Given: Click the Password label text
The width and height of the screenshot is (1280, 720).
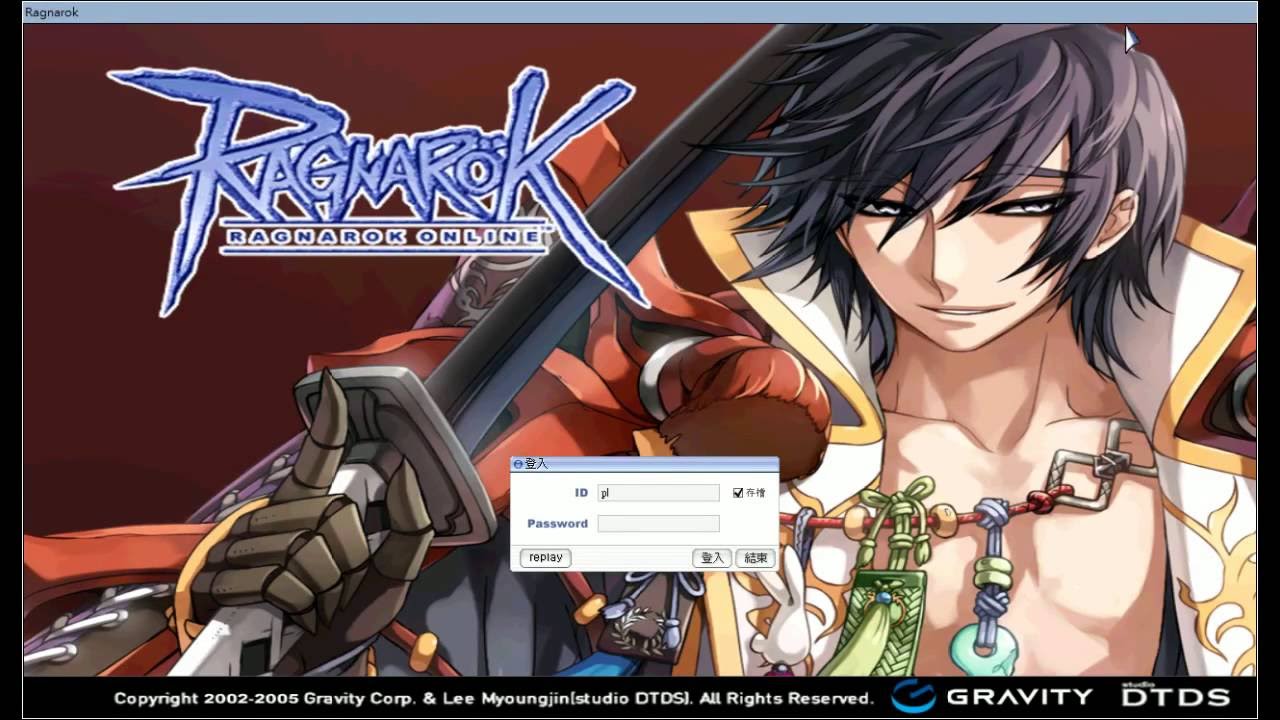Looking at the screenshot, I should pyautogui.click(x=557, y=524).
